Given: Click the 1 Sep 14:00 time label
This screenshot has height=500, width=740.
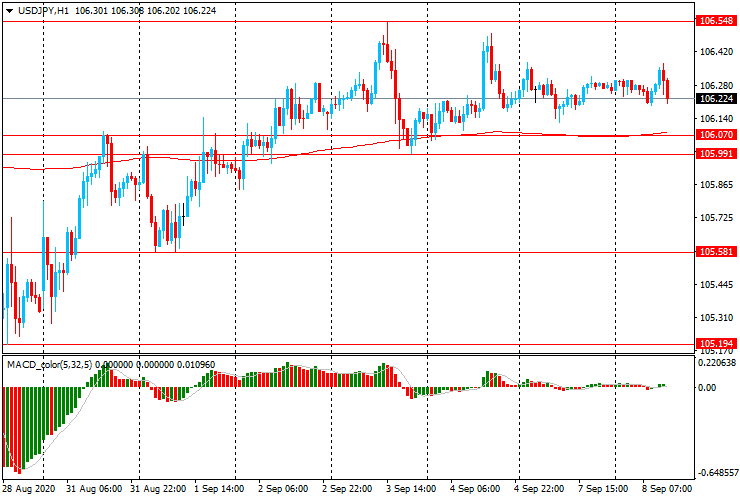Looking at the screenshot, I should (219, 488).
